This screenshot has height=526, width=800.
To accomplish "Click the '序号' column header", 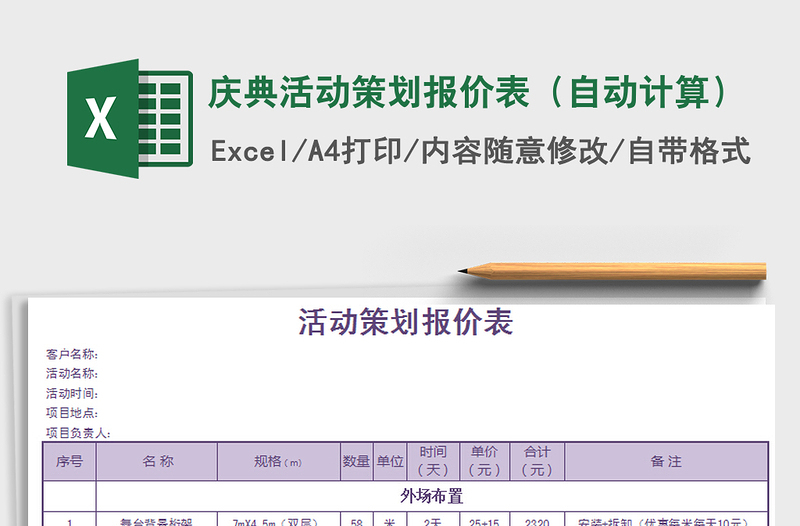I will point(69,462).
